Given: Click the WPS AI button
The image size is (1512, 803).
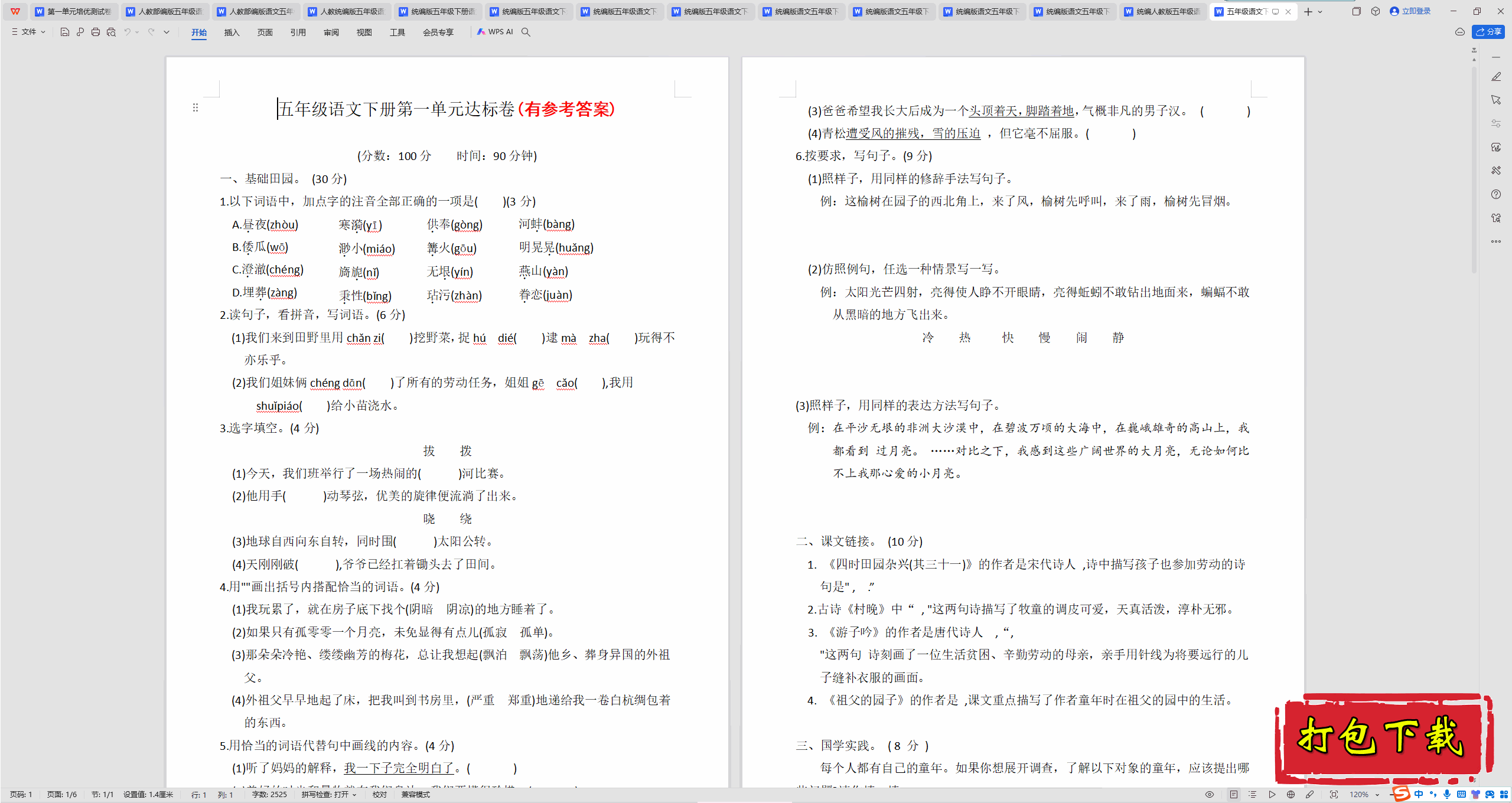Looking at the screenshot, I should [495, 32].
